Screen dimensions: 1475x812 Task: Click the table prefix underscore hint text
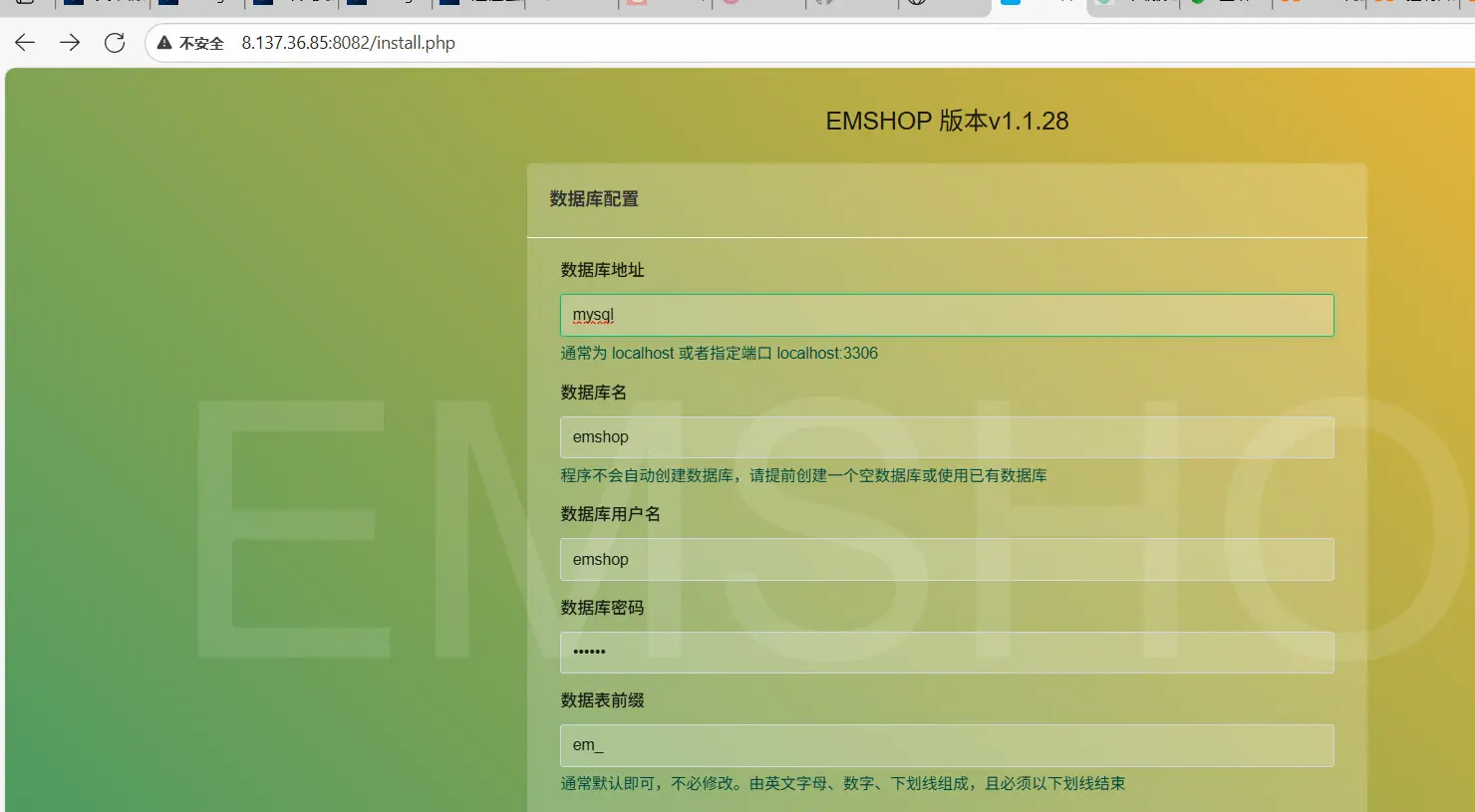pyautogui.click(x=842, y=784)
